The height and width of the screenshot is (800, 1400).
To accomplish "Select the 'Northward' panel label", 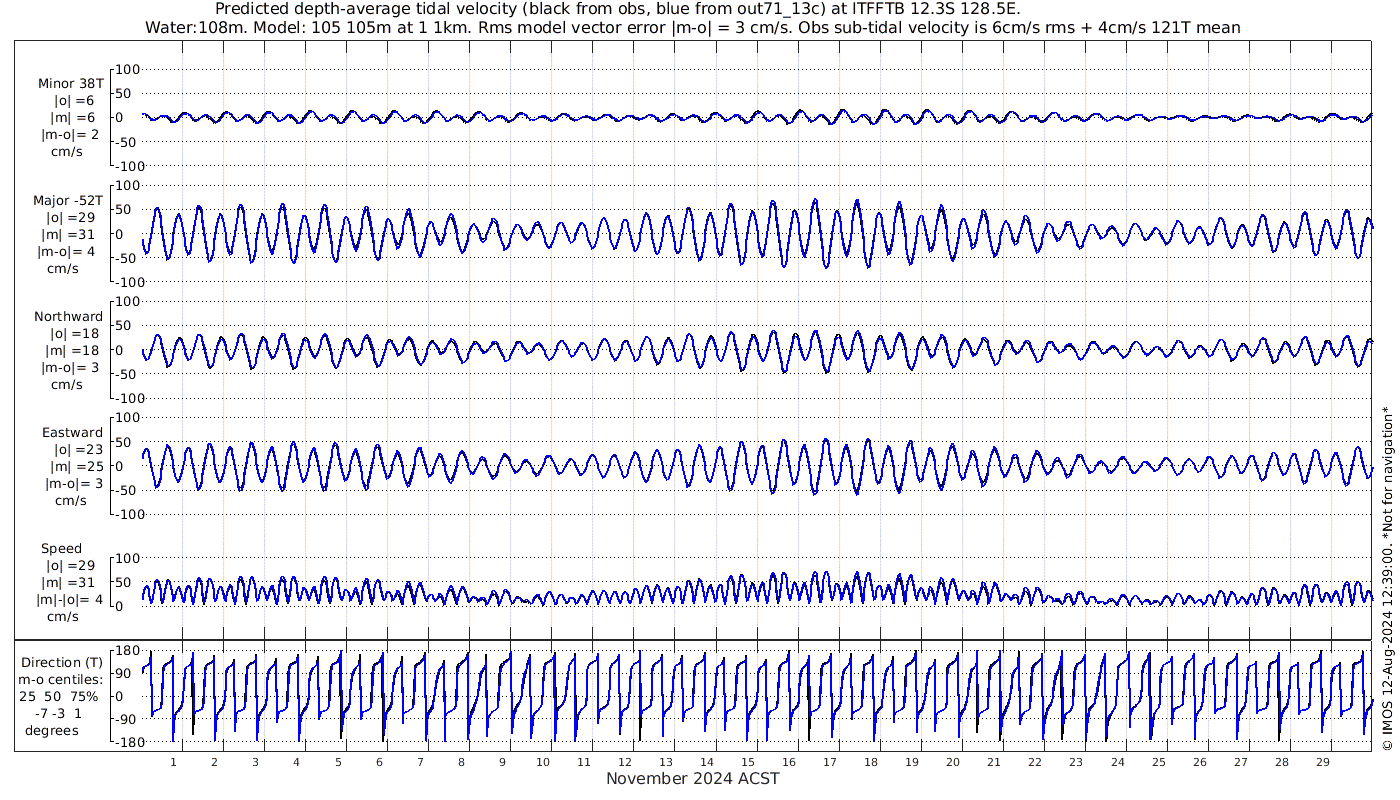I will 68,316.
